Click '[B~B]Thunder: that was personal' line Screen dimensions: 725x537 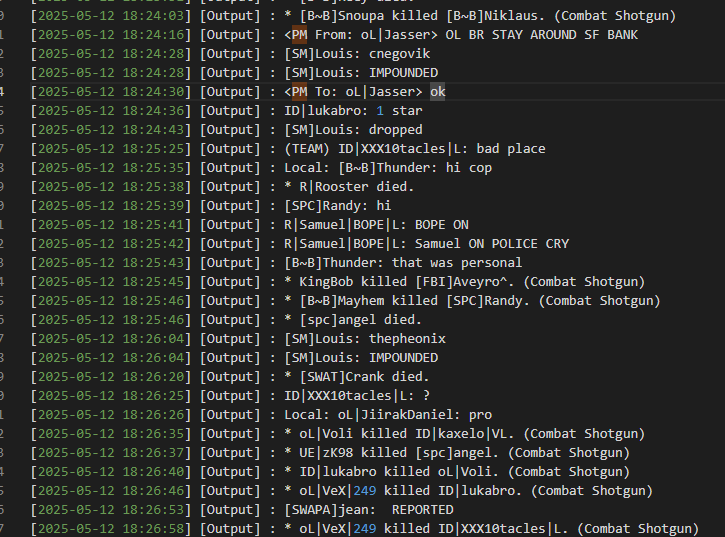[276, 262]
